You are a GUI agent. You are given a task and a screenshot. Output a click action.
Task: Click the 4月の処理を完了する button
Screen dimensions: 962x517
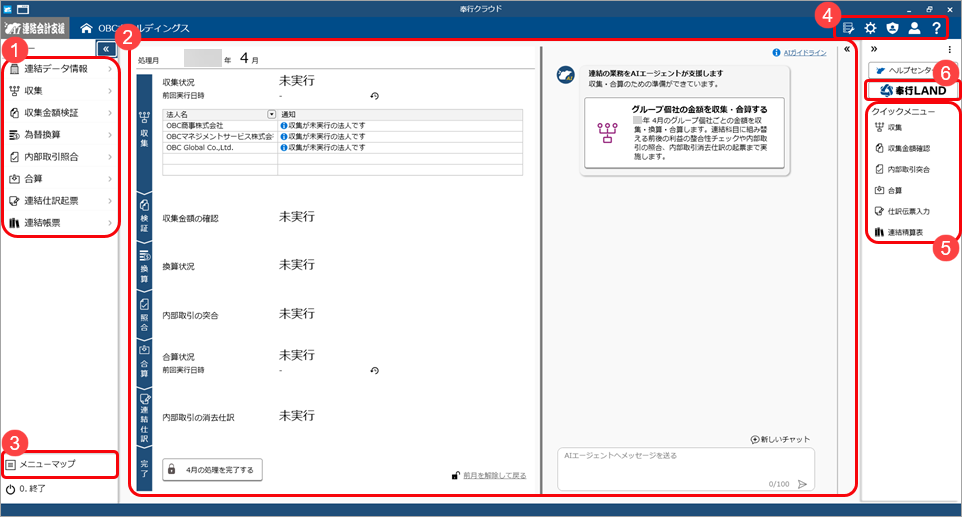point(212,470)
